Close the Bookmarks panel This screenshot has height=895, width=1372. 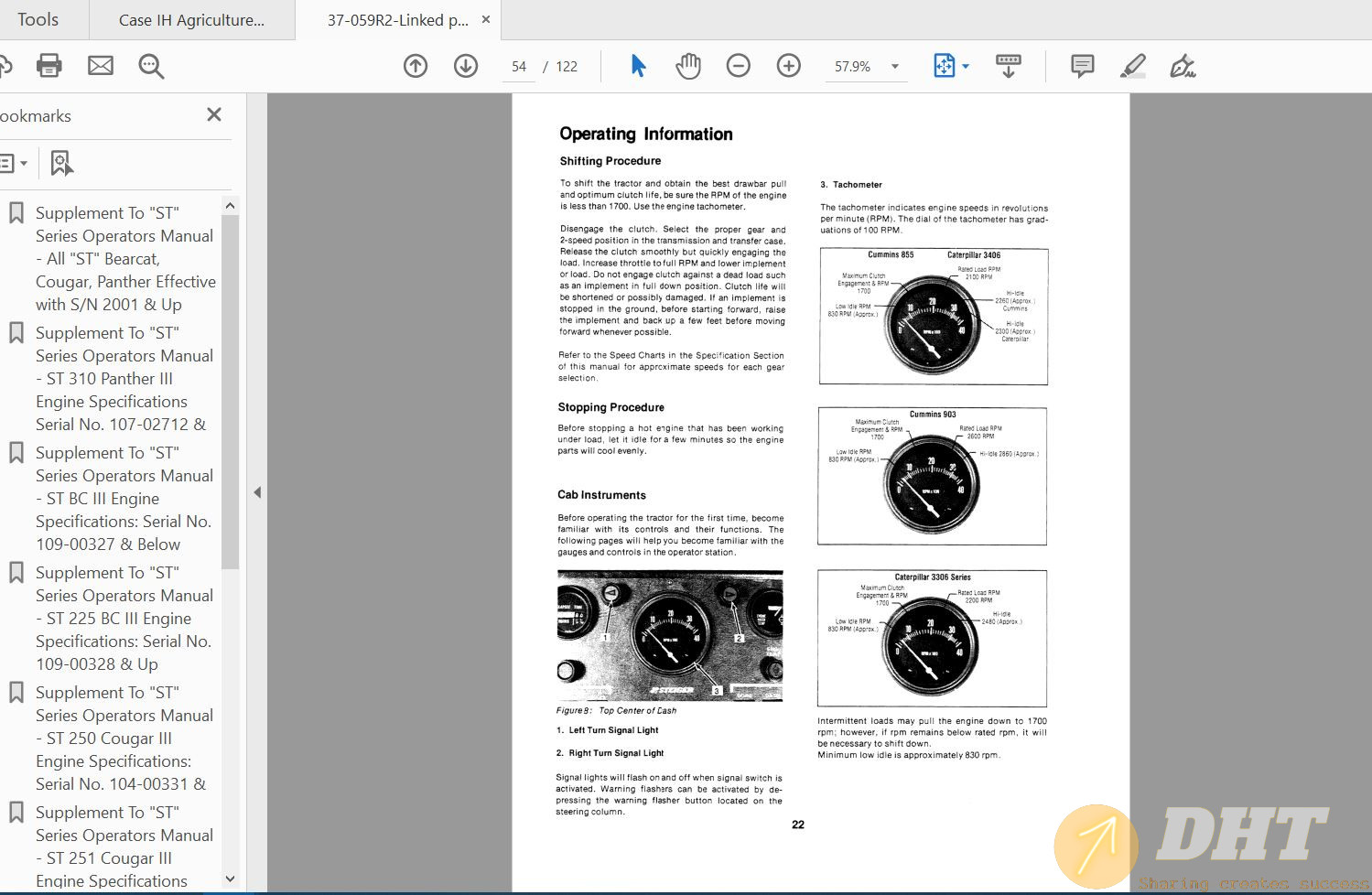pos(214,114)
